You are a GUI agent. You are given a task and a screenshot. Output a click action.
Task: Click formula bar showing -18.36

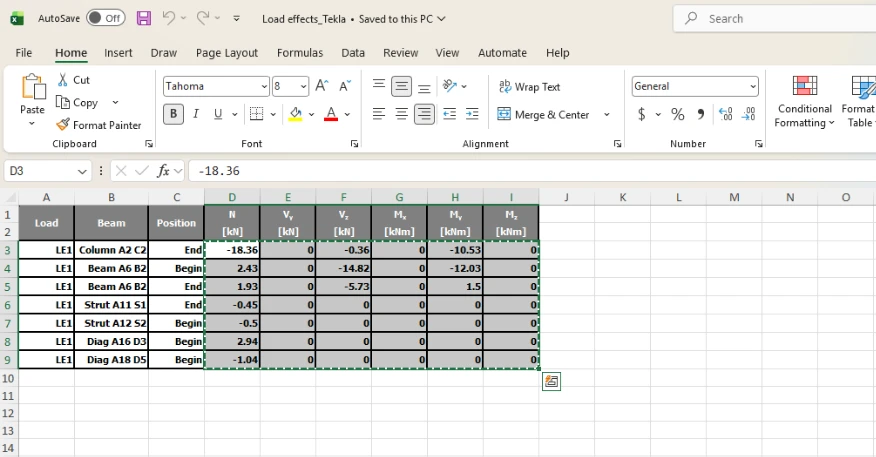click(x=531, y=171)
